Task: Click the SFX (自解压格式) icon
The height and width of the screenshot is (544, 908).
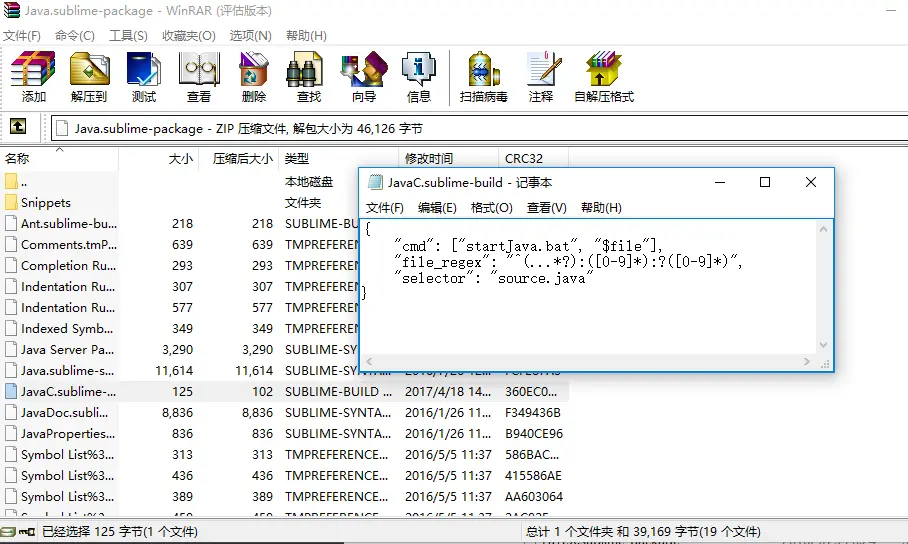Action: pos(603,76)
